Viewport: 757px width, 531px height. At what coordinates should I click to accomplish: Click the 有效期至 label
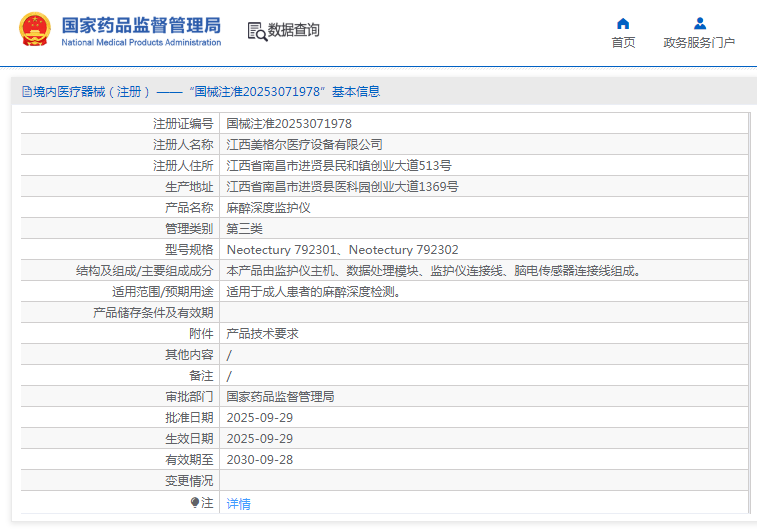[189, 460]
